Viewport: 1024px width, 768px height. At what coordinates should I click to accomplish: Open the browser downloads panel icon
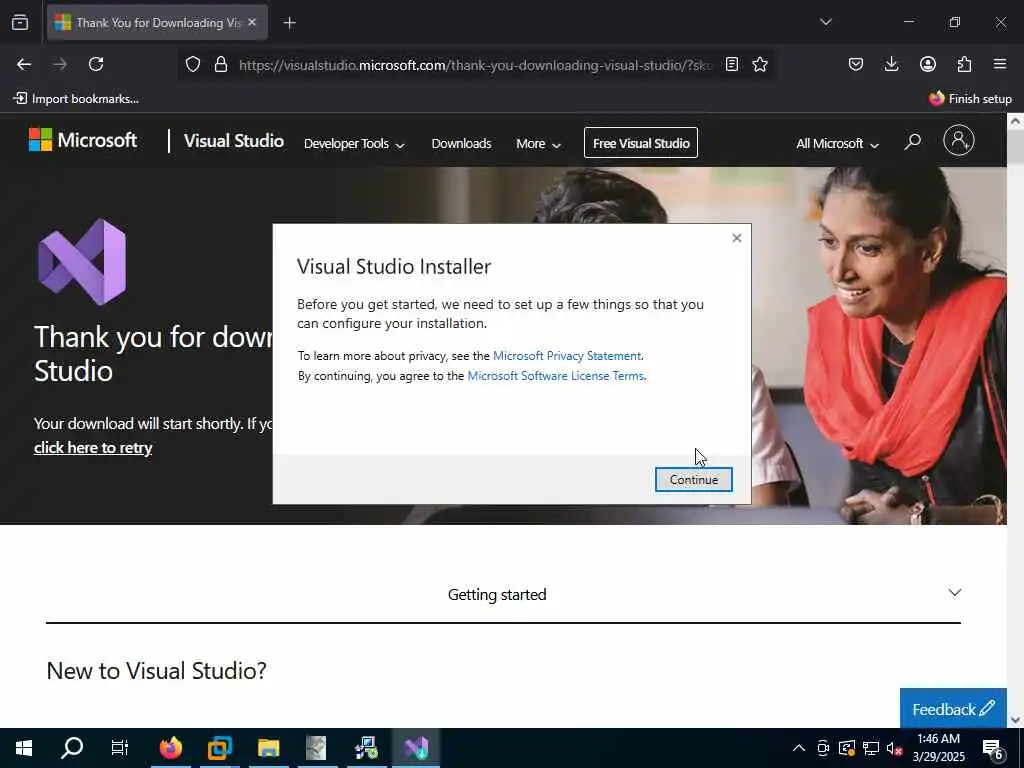click(891, 64)
